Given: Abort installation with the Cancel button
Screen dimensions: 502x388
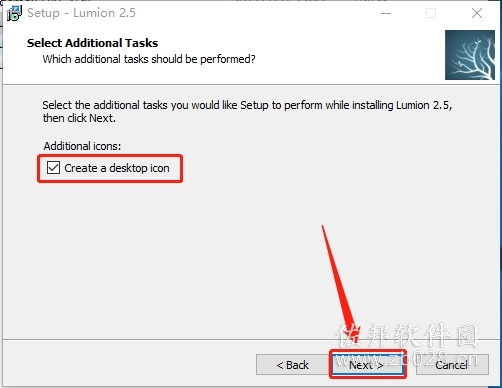Looking at the screenshot, I should click(x=452, y=365).
